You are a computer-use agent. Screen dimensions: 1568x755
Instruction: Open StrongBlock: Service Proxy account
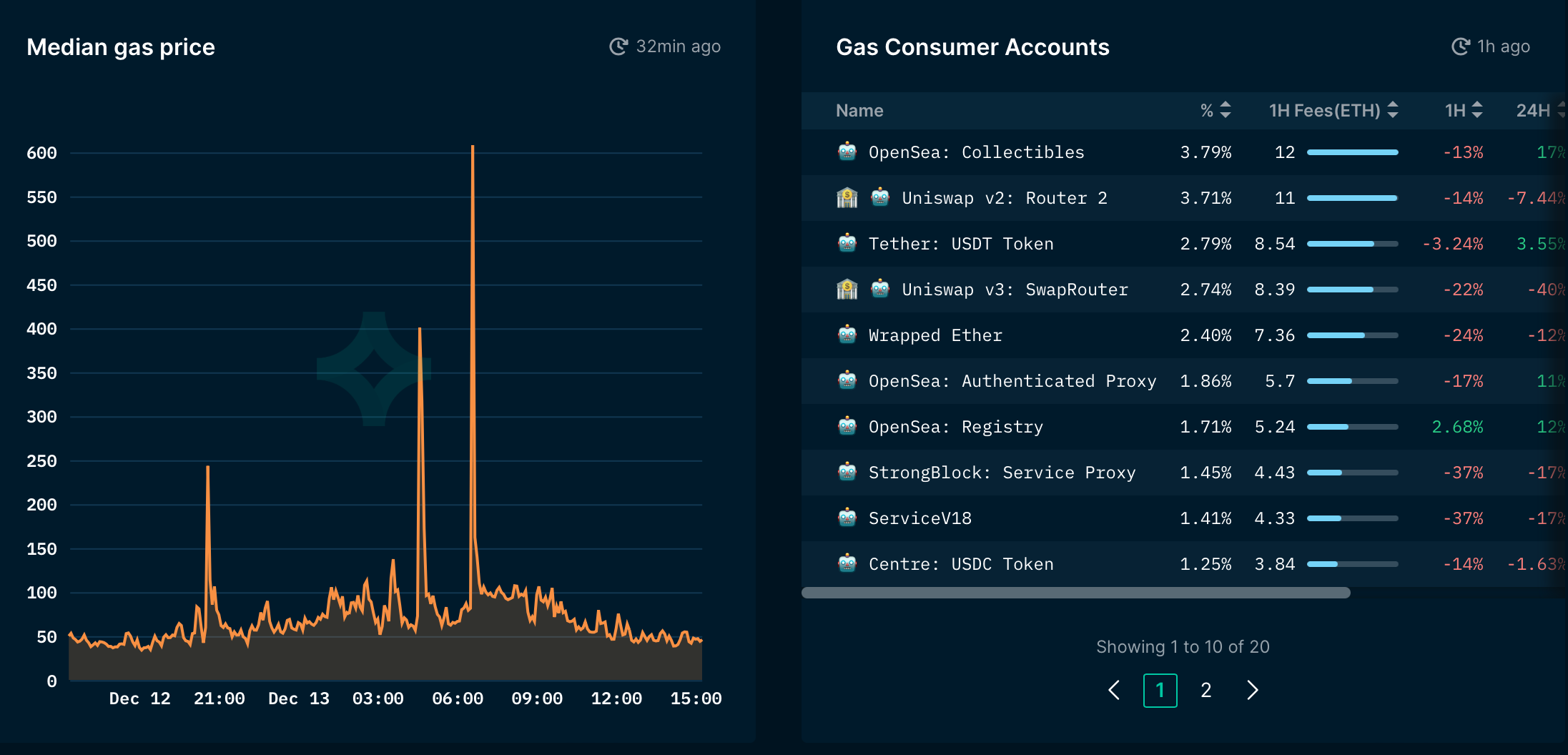(1002, 473)
